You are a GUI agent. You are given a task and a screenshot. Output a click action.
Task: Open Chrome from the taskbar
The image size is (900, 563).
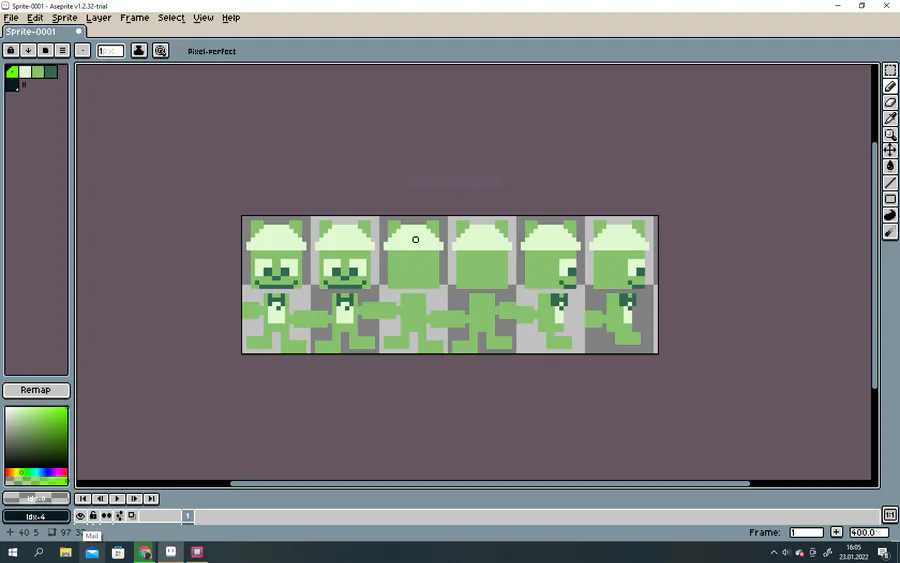145,553
